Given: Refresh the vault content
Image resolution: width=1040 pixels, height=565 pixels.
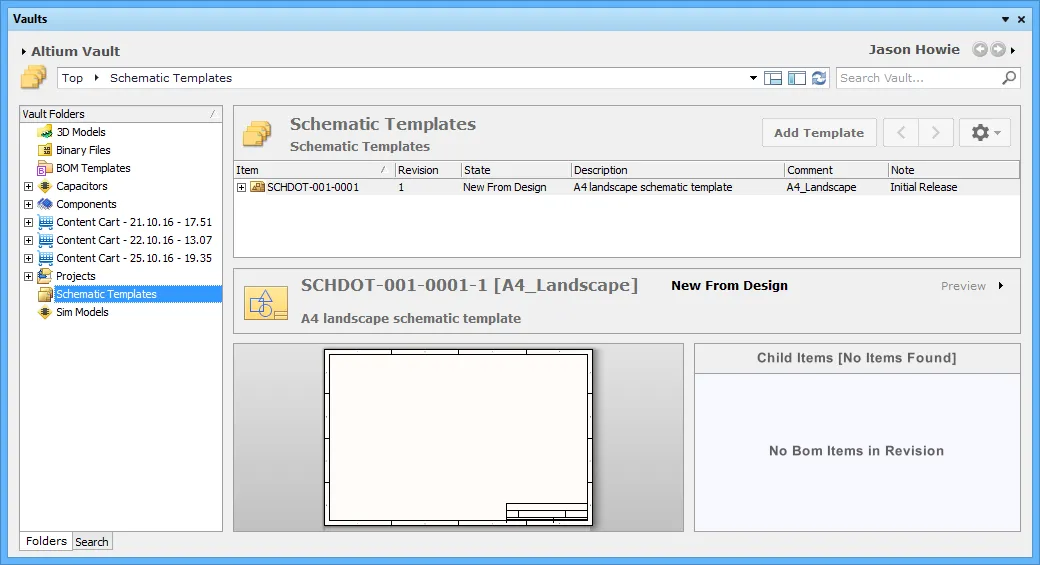Looking at the screenshot, I should 819,78.
